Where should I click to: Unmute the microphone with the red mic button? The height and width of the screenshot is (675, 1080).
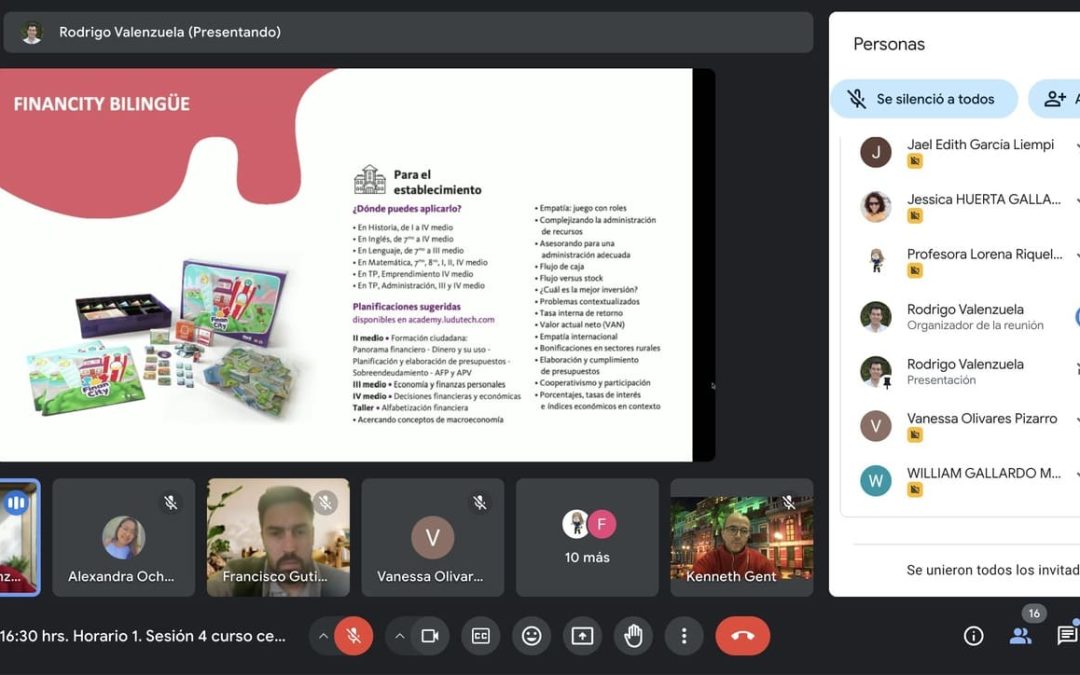tap(353, 636)
